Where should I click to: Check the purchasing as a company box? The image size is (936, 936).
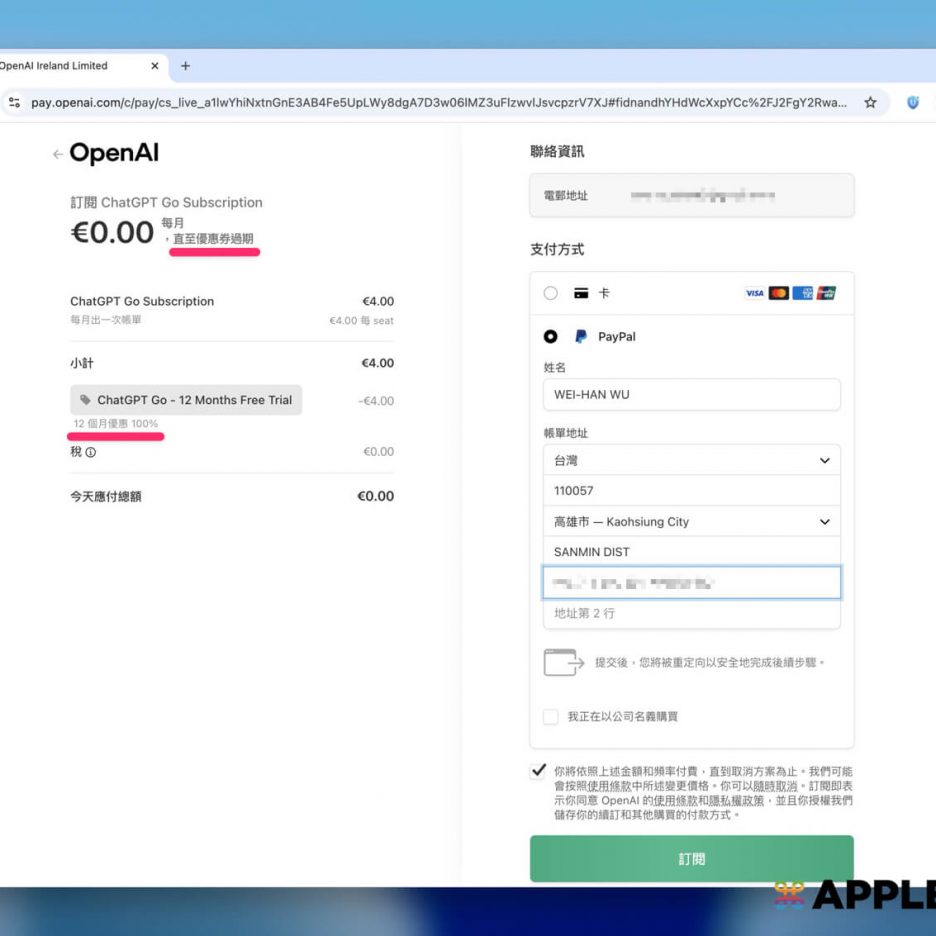[x=551, y=716]
